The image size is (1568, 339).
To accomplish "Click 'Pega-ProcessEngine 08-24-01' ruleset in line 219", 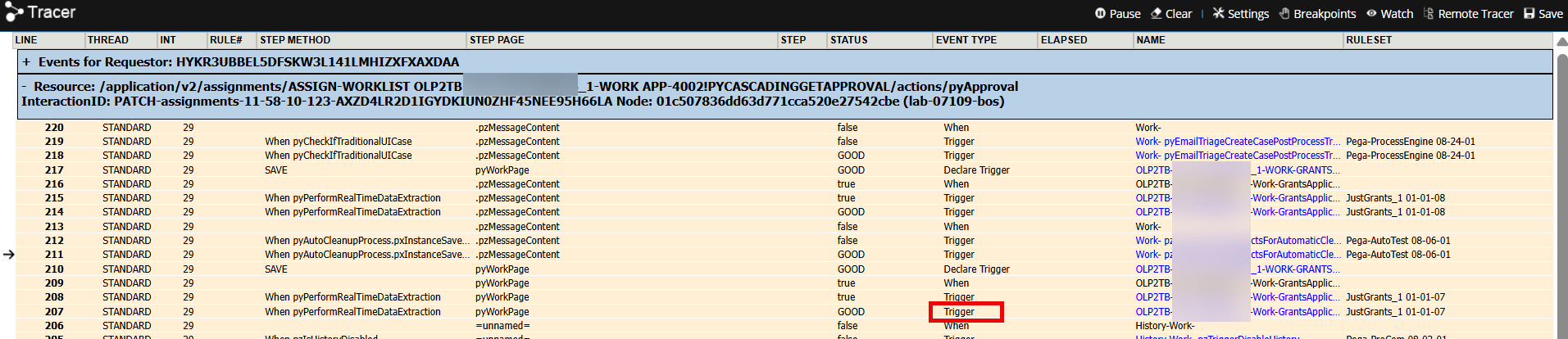I will 1411,142.
